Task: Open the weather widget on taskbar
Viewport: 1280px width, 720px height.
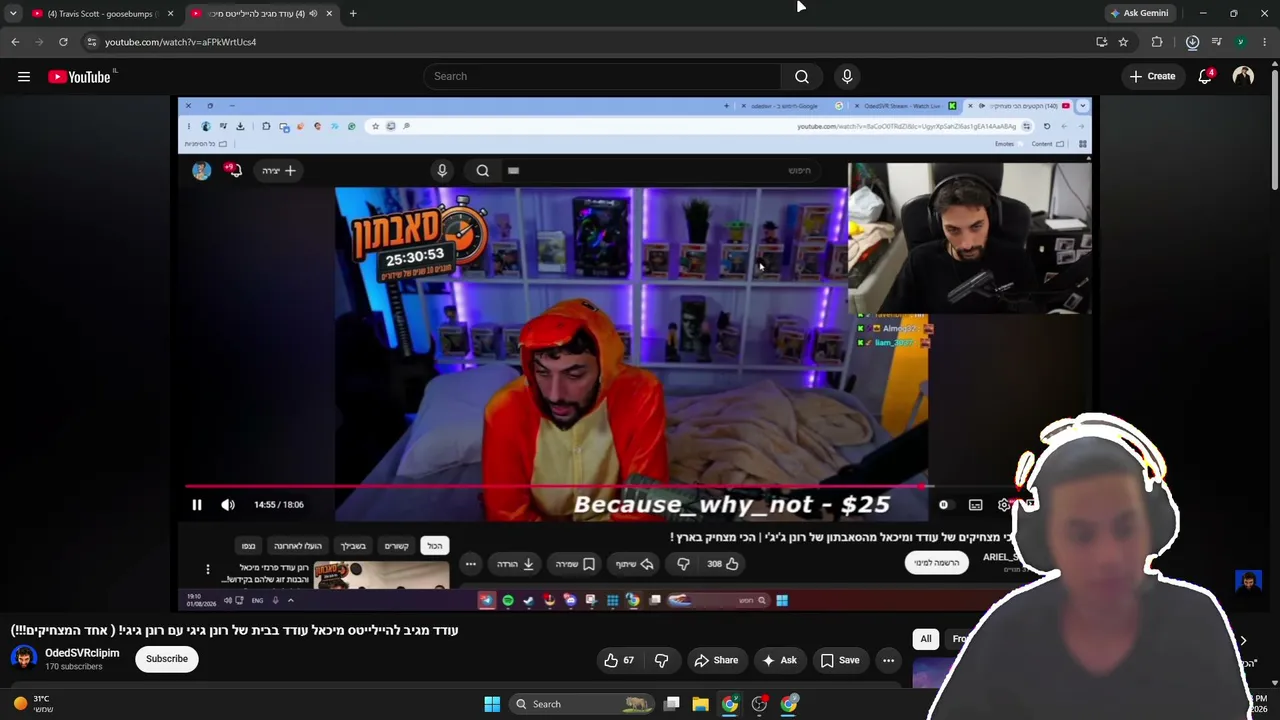Action: point(32,704)
